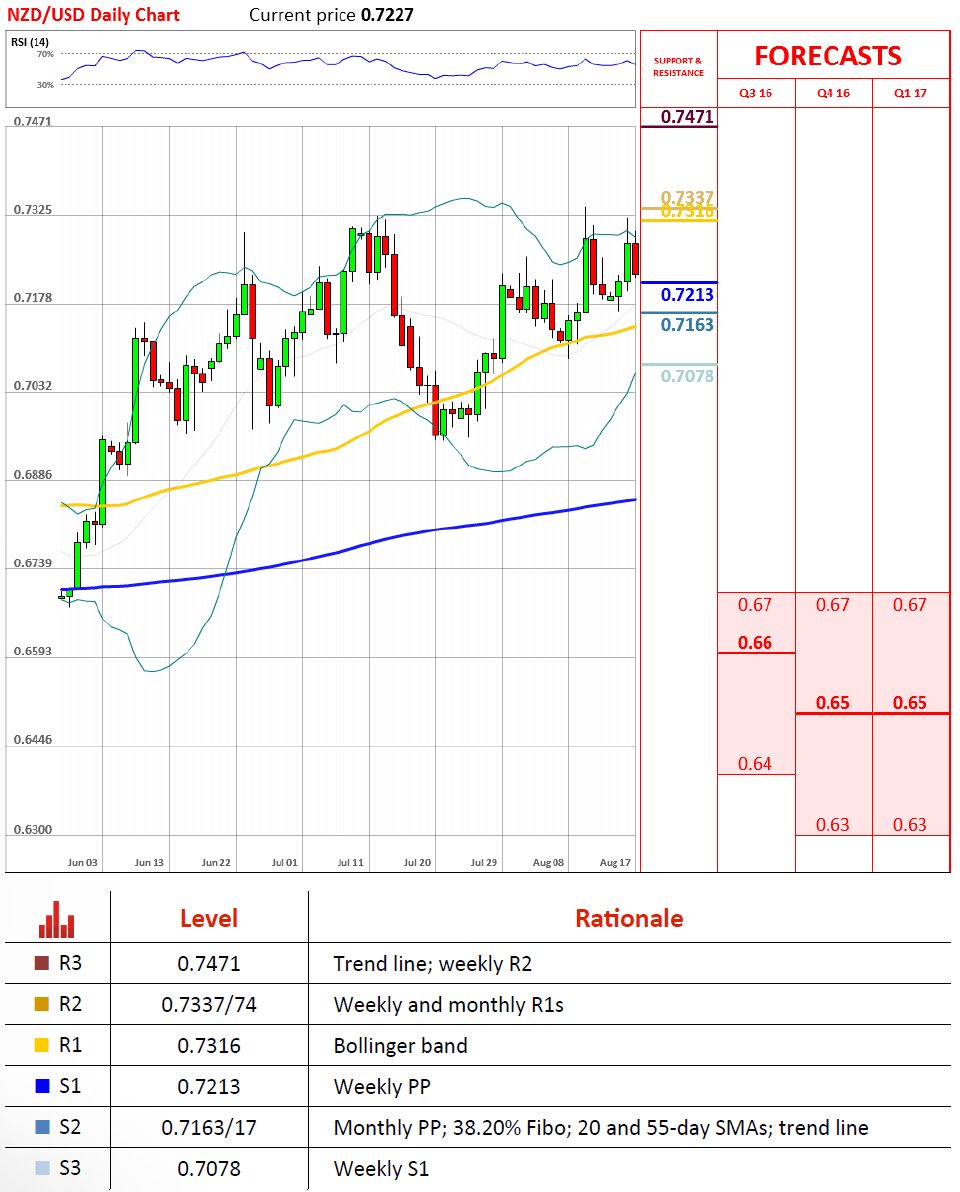Image resolution: width=960 pixels, height=1192 pixels.
Task: Click the blue 0.7213 level beside the chart
Action: coord(688,295)
